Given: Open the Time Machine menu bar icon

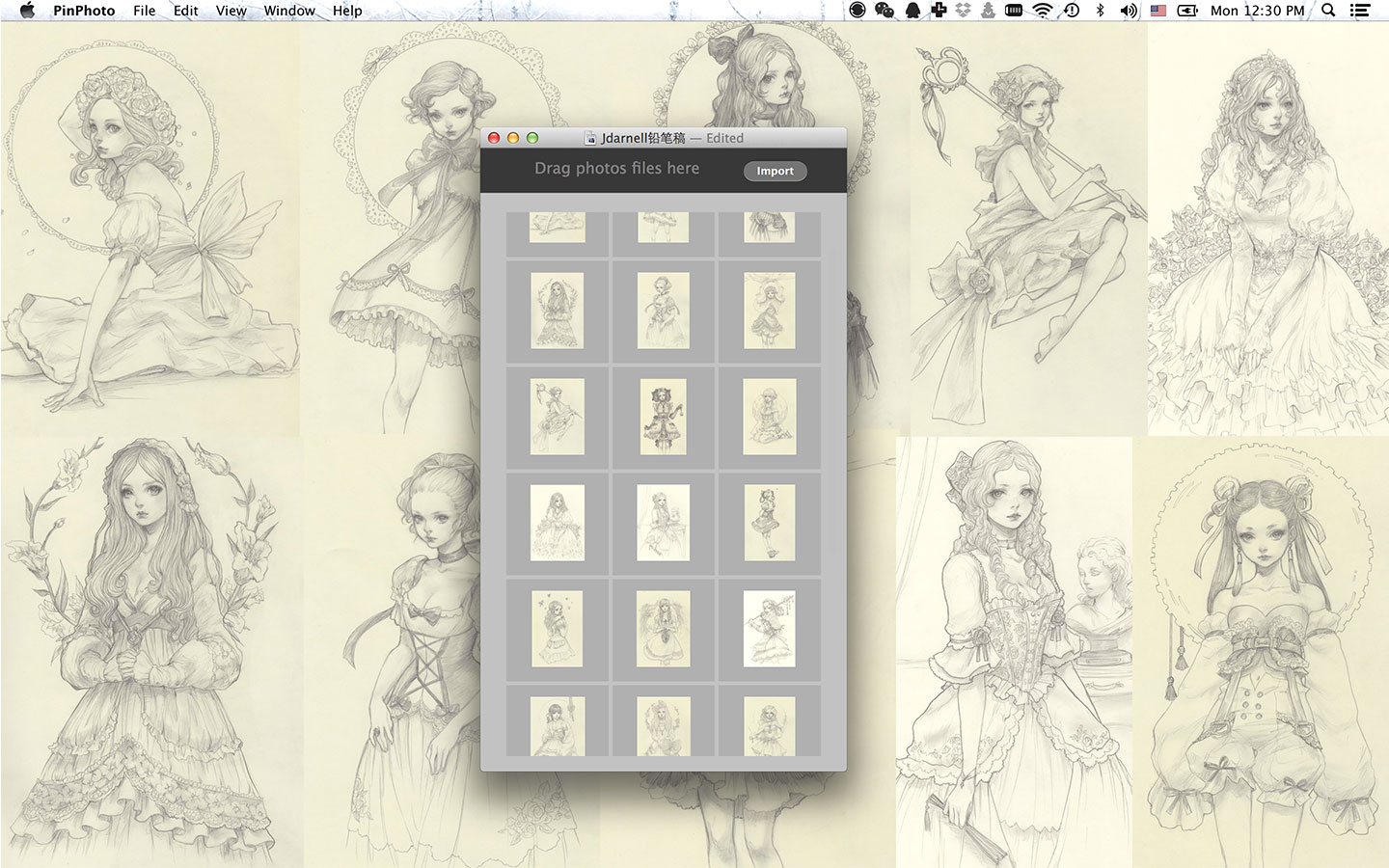Looking at the screenshot, I should point(1072,11).
